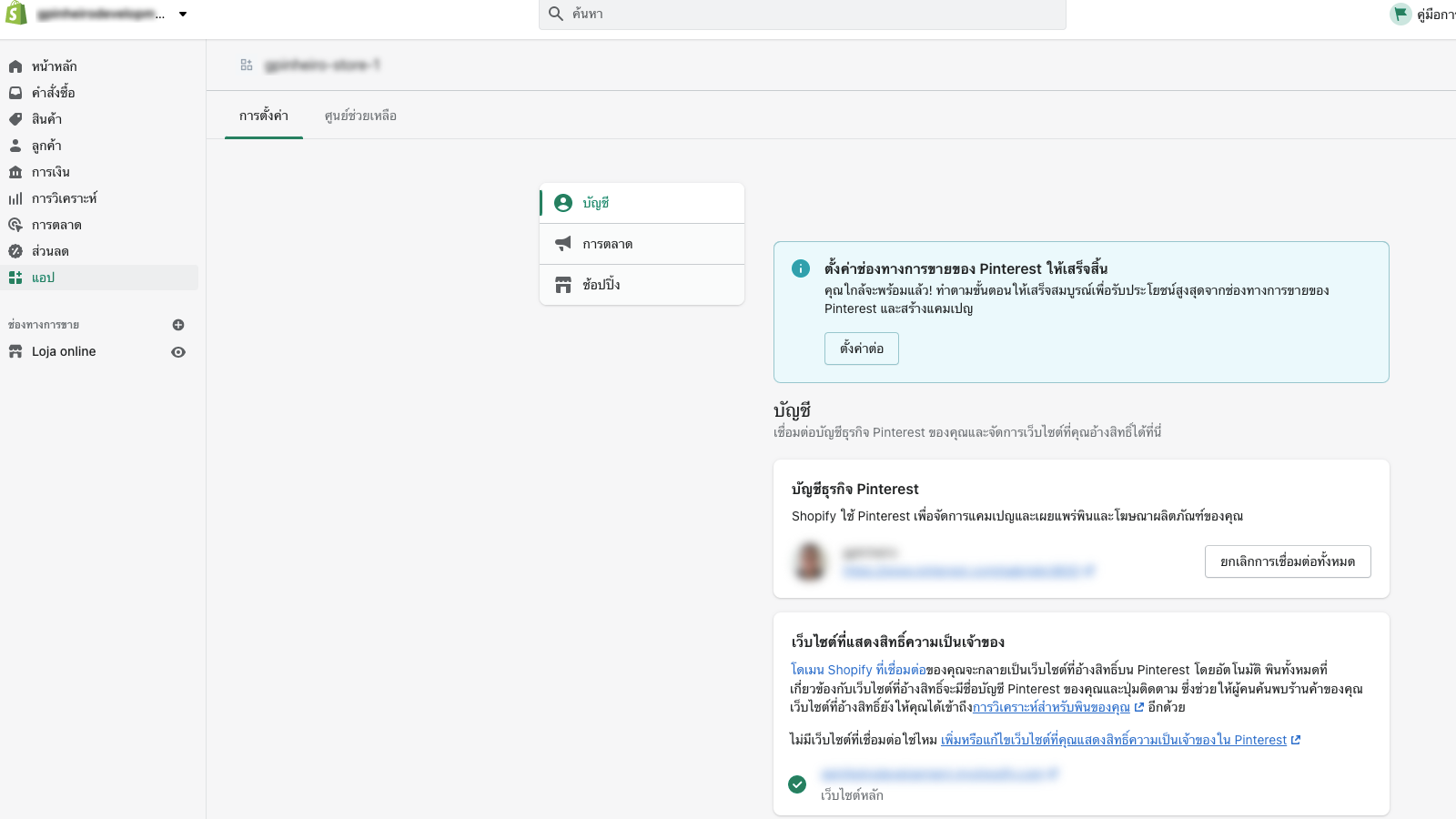Open the store switcher dropdown arrow

[x=183, y=14]
